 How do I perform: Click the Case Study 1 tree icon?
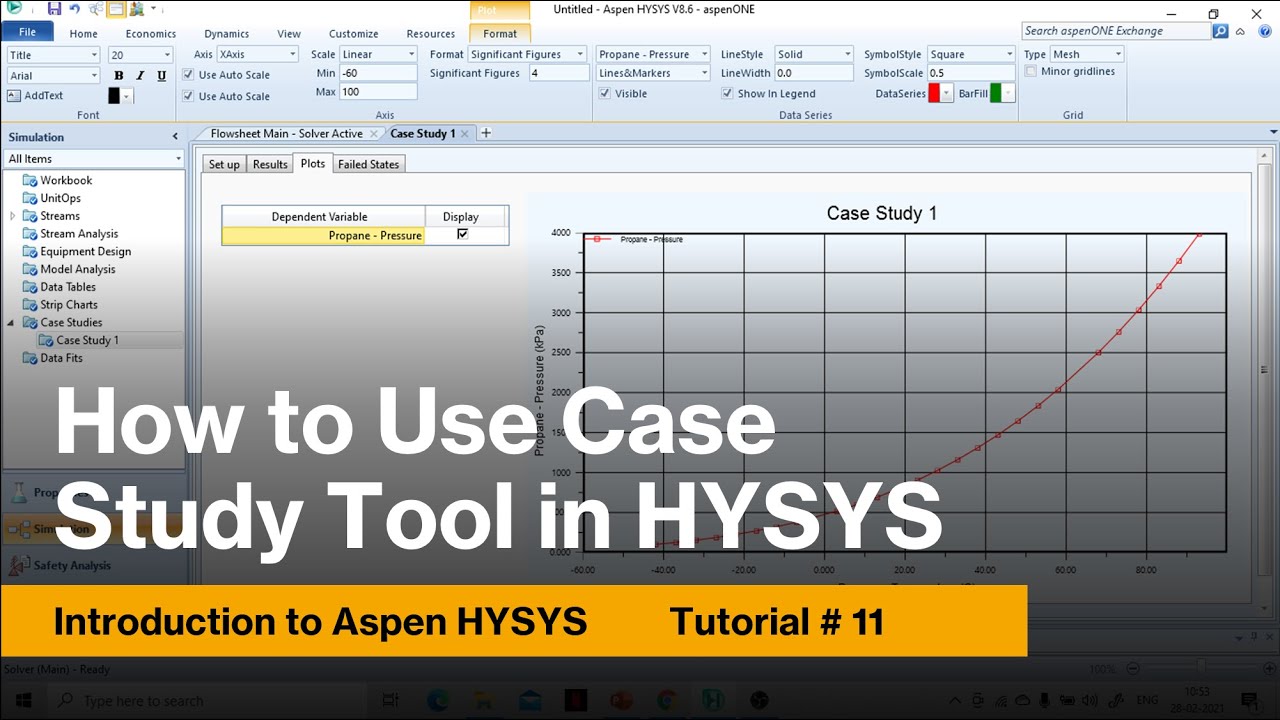46,341
